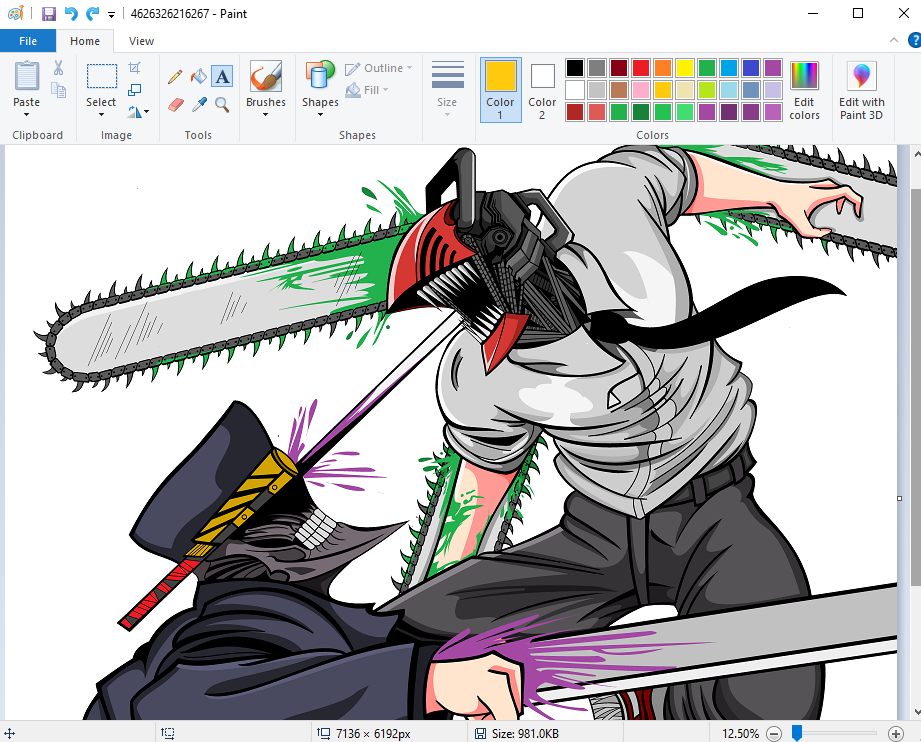Open the Rotate dropdown
Image resolution: width=921 pixels, height=742 pixels.
[x=138, y=111]
